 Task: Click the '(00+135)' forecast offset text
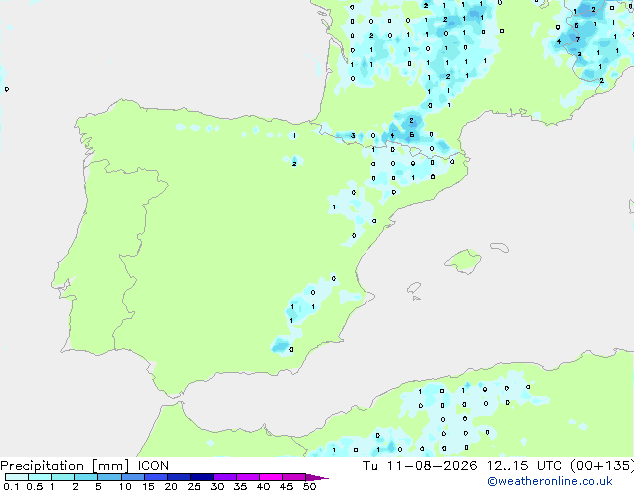[x=602, y=466]
